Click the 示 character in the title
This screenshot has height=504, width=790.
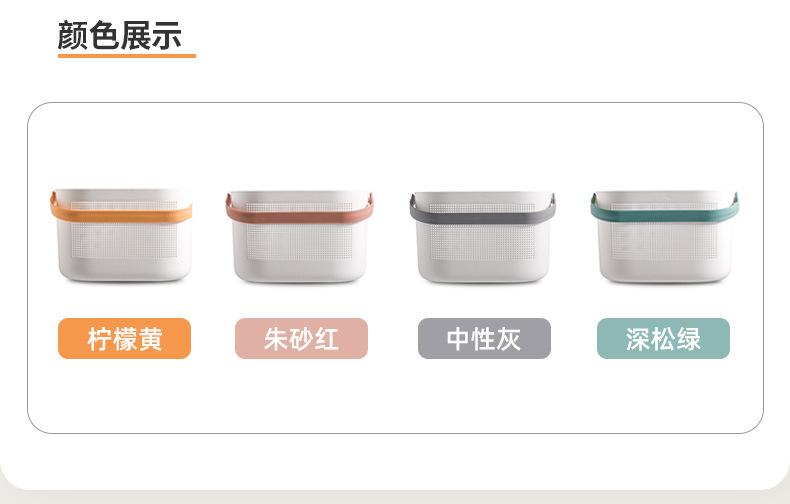(167, 36)
